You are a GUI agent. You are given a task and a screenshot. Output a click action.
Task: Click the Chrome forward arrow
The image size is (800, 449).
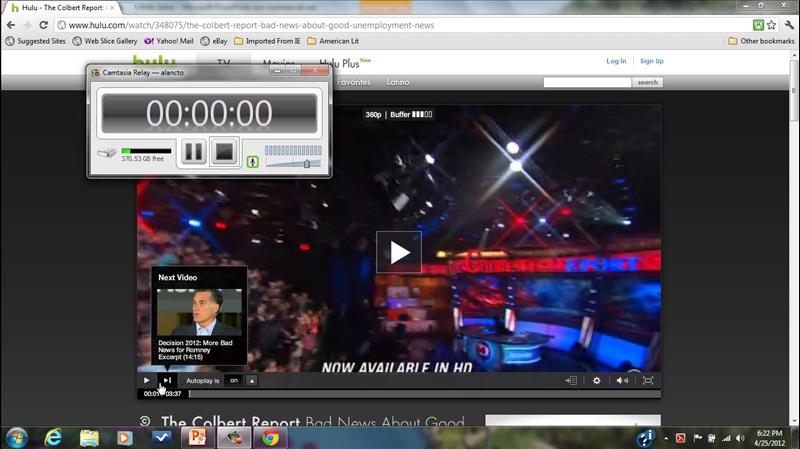click(27, 25)
